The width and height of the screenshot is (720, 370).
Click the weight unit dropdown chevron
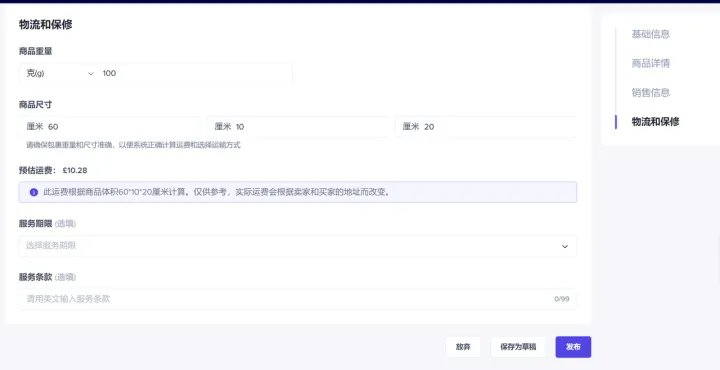(91, 73)
